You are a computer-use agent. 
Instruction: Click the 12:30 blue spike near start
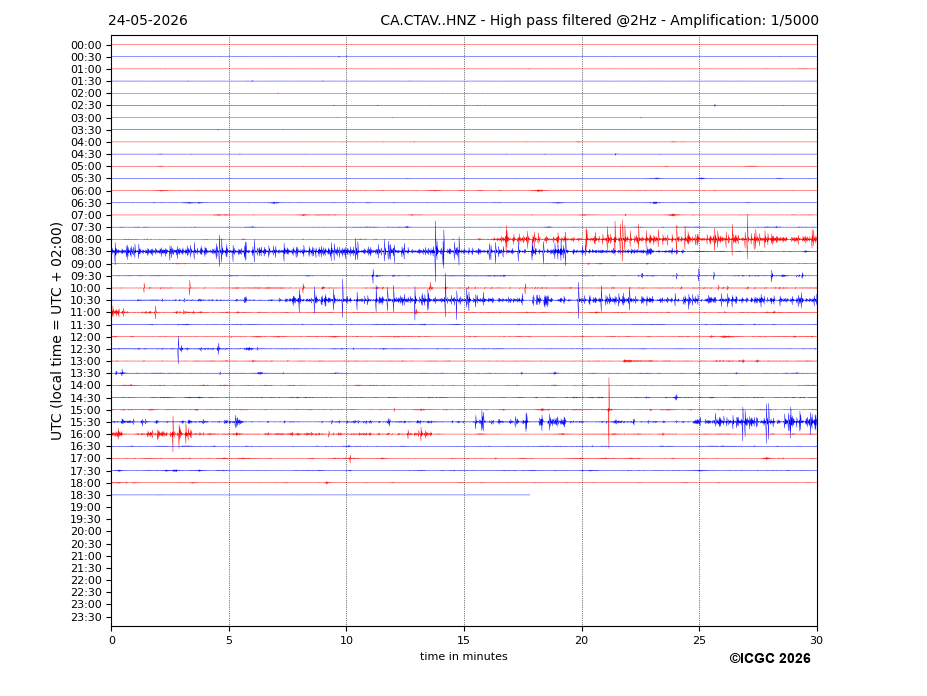179,349
